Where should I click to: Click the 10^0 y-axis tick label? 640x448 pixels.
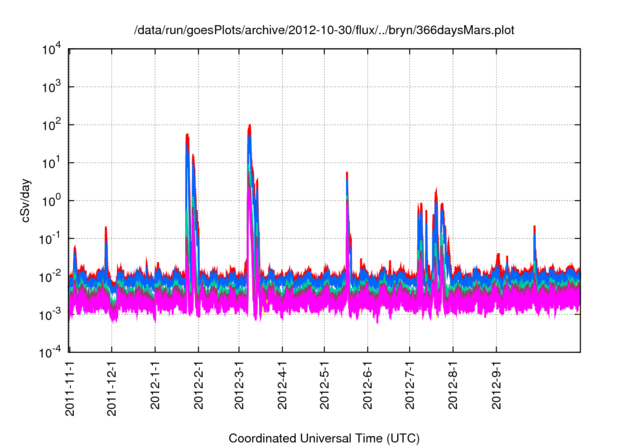[x=51, y=200]
